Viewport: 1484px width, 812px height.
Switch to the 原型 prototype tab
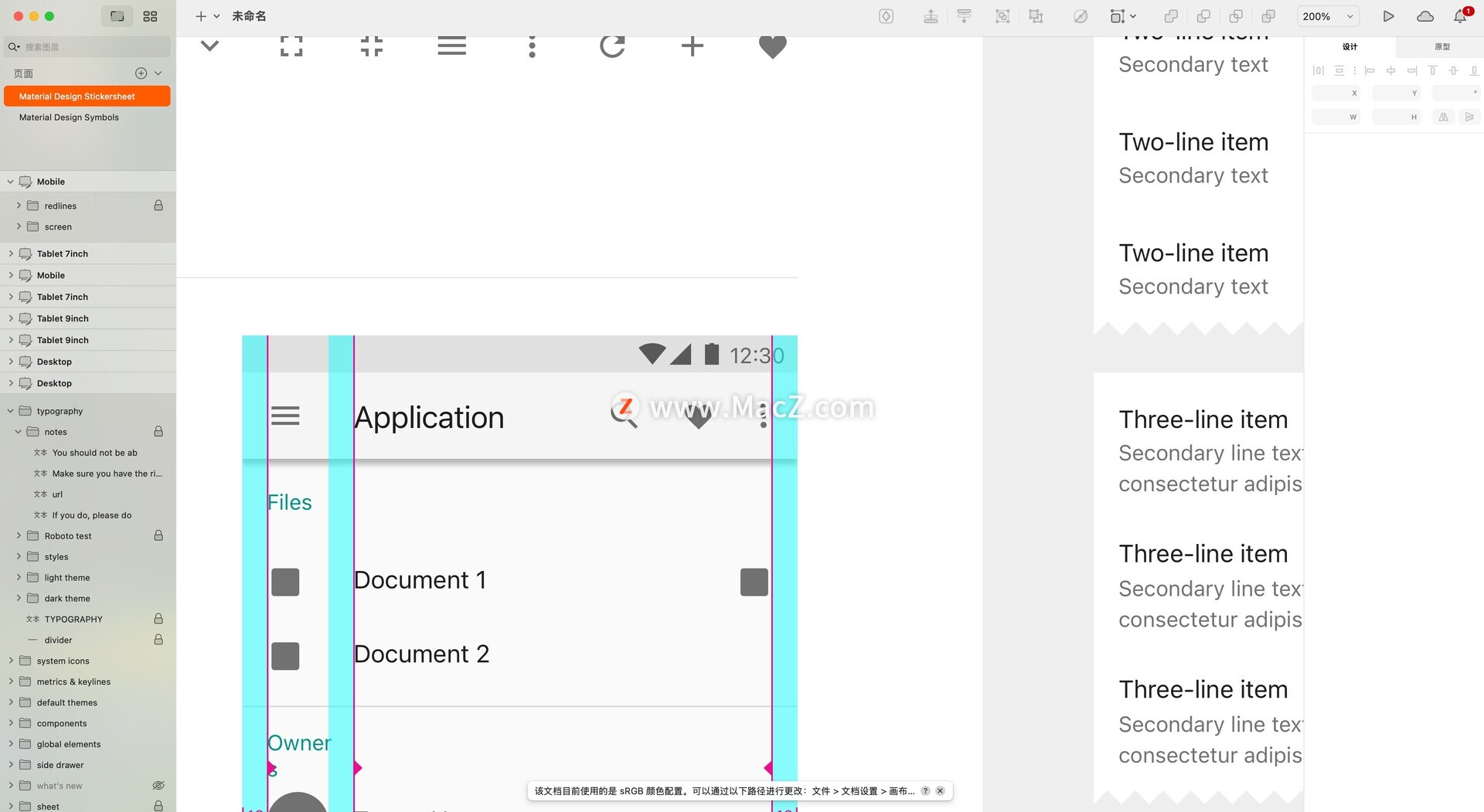coord(1441,47)
